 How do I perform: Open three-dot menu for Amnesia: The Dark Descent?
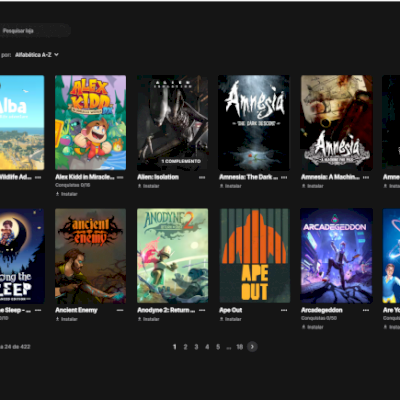point(284,177)
